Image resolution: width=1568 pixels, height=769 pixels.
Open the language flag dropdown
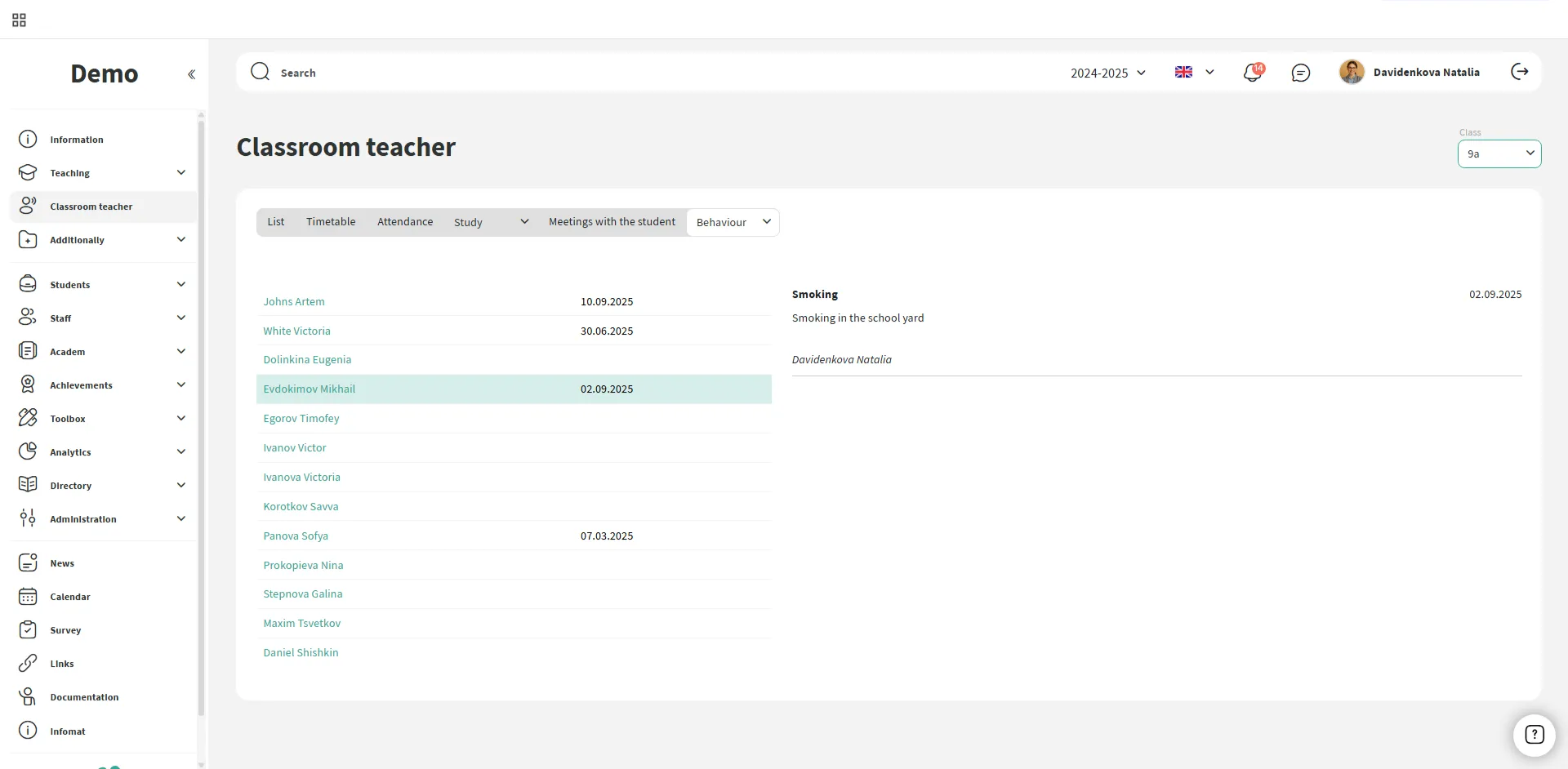tap(1194, 72)
